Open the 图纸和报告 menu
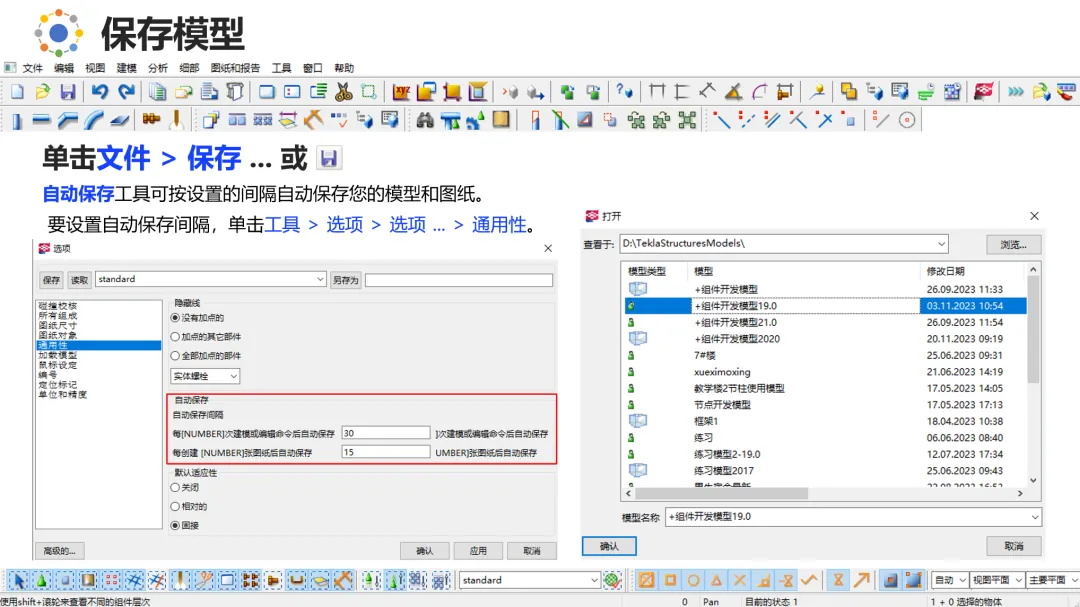 (236, 68)
